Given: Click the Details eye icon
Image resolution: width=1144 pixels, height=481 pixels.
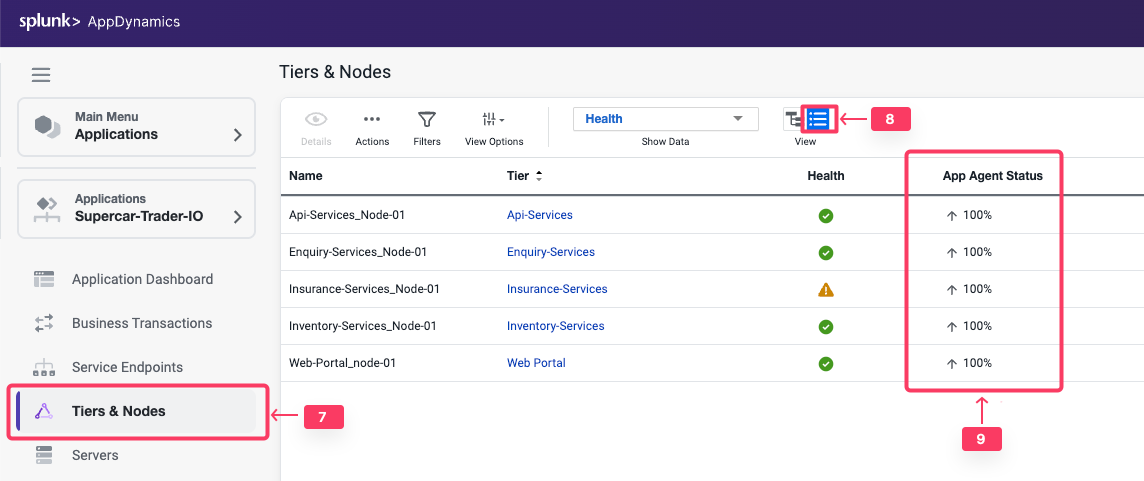Looking at the screenshot, I should 316,119.
